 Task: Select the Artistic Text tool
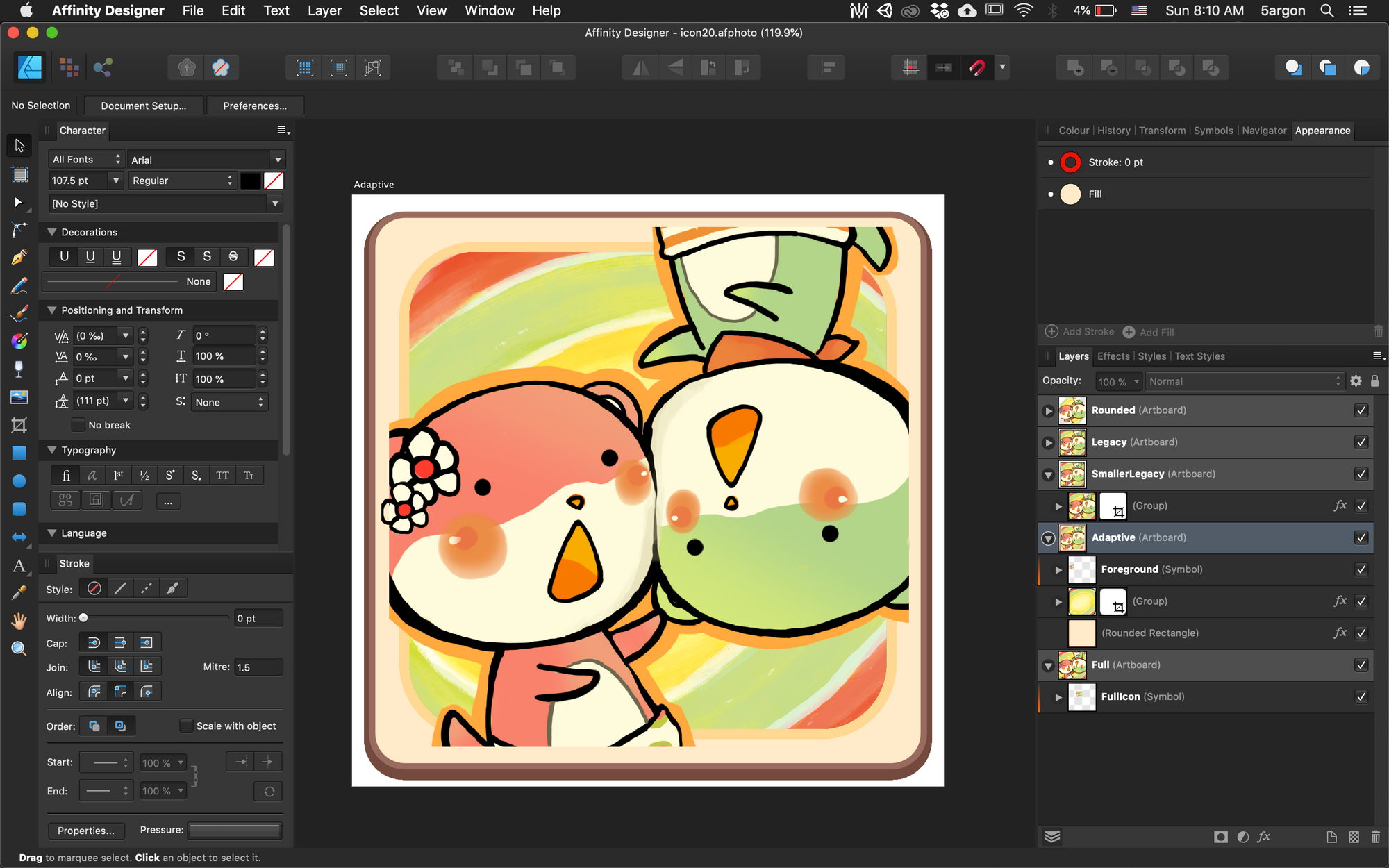coord(19,566)
